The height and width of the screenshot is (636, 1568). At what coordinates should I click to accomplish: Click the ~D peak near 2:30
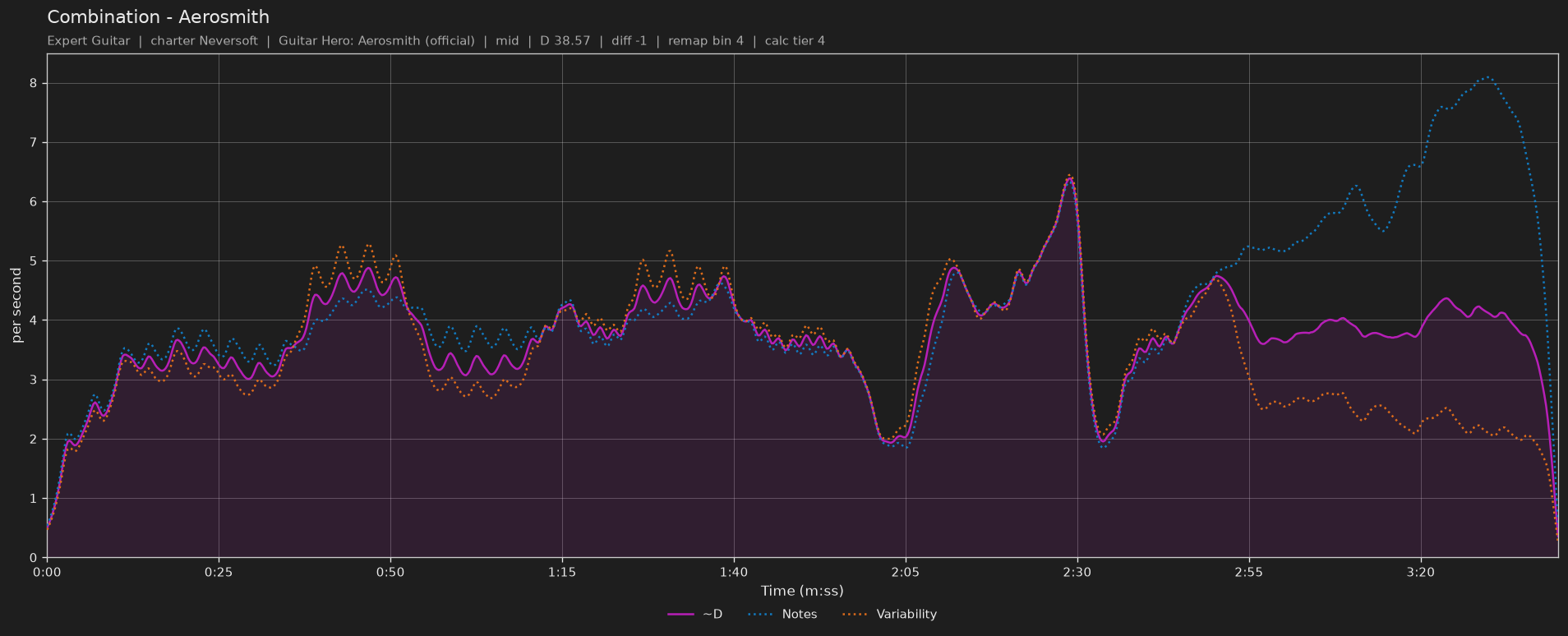click(x=1069, y=178)
